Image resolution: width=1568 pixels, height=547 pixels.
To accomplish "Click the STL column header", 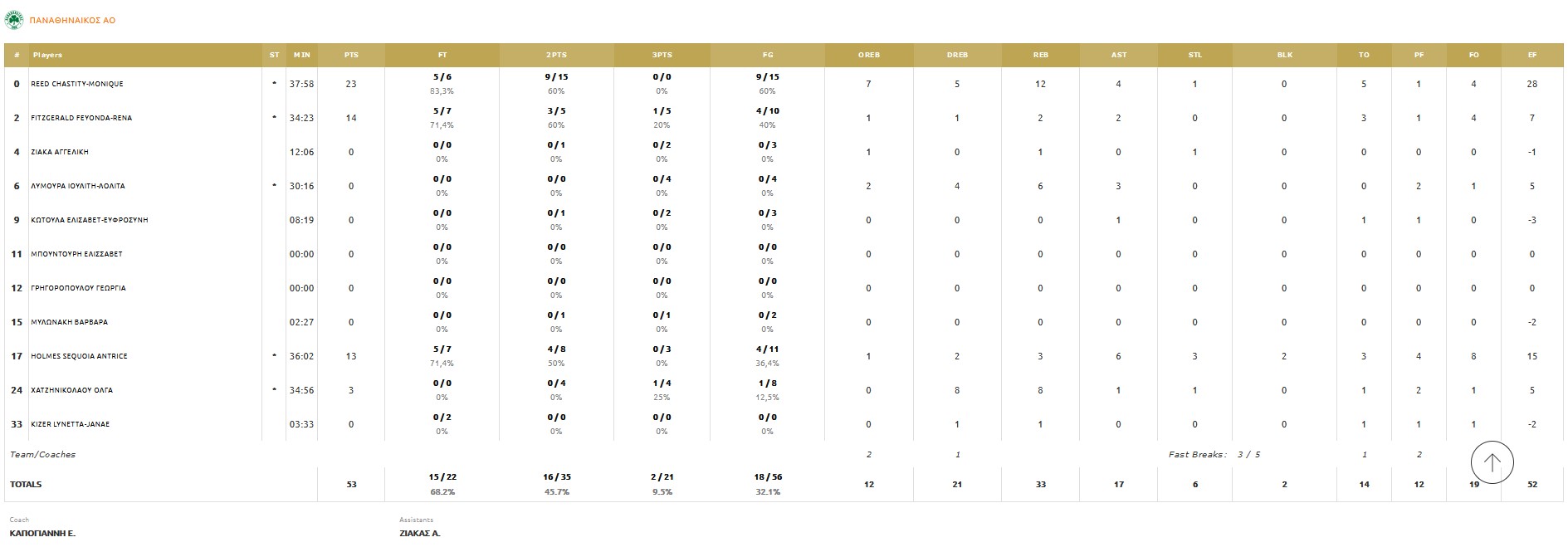I will click(x=1194, y=55).
